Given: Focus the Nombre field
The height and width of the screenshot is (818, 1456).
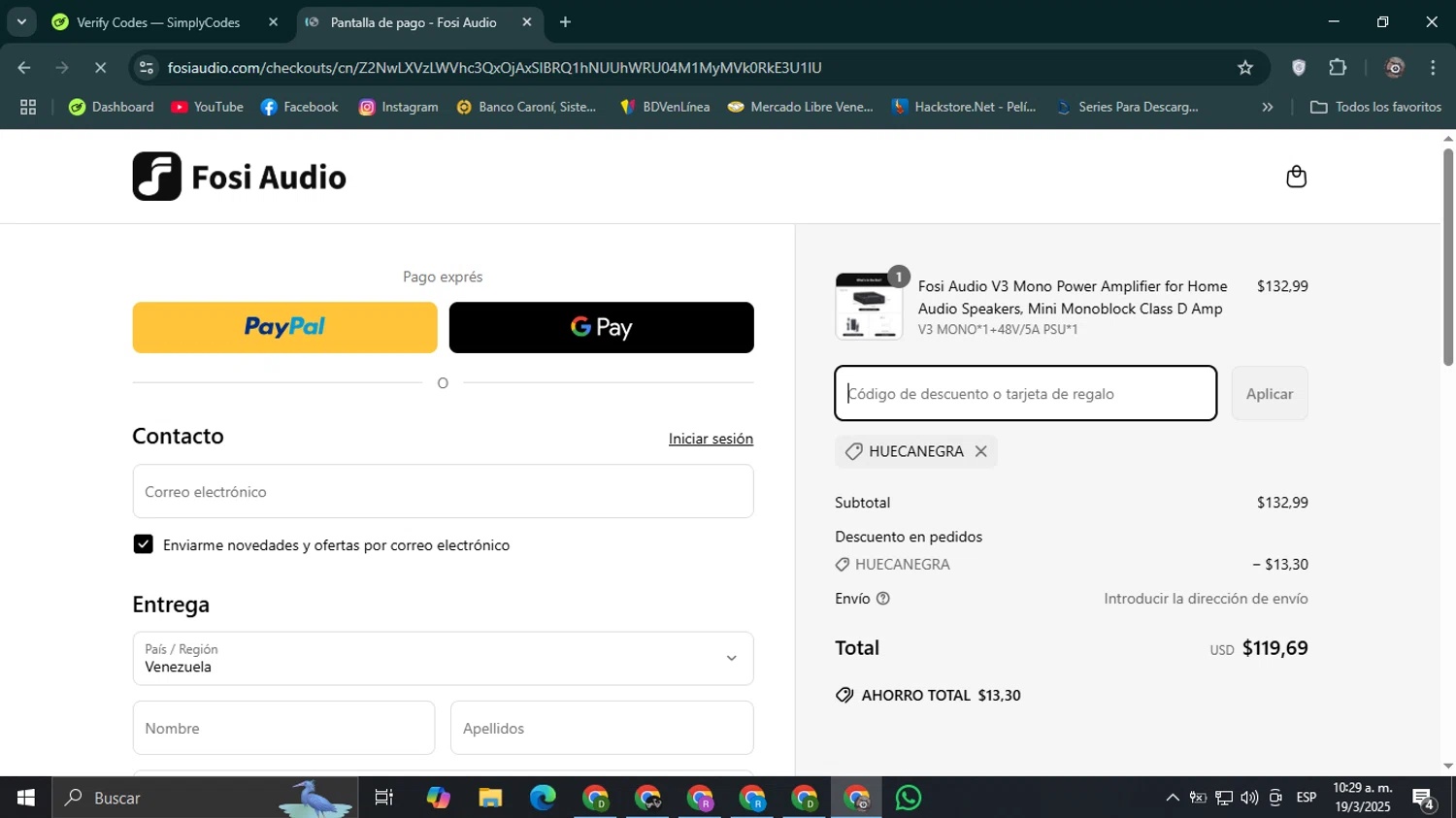Looking at the screenshot, I should coord(283,728).
